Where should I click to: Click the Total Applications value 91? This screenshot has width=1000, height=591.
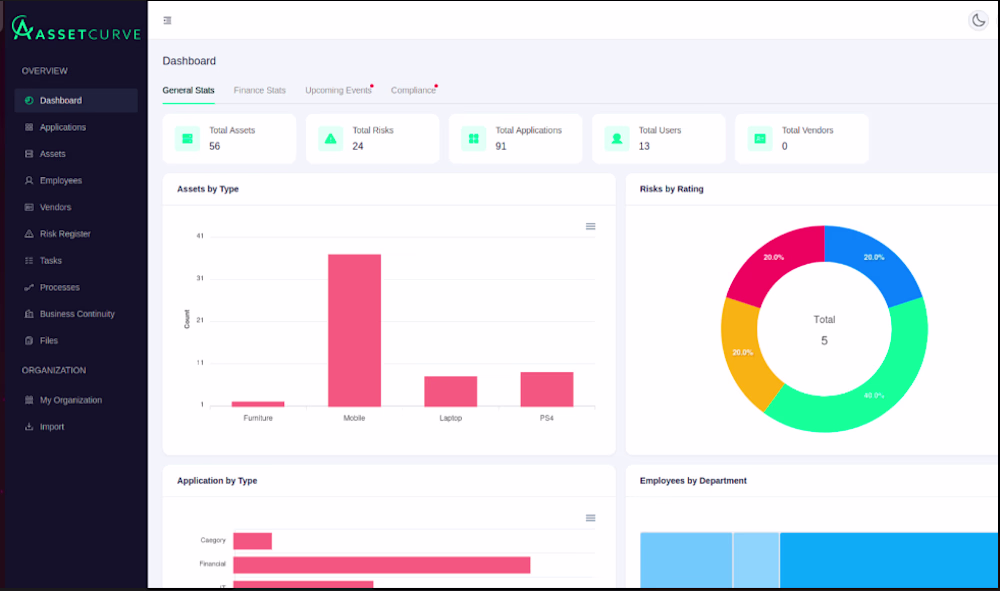point(501,147)
